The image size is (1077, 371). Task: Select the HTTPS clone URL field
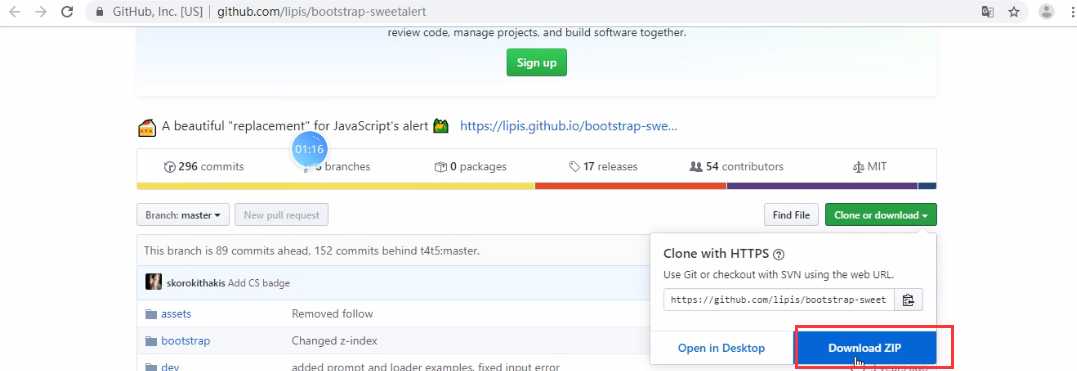(x=779, y=300)
